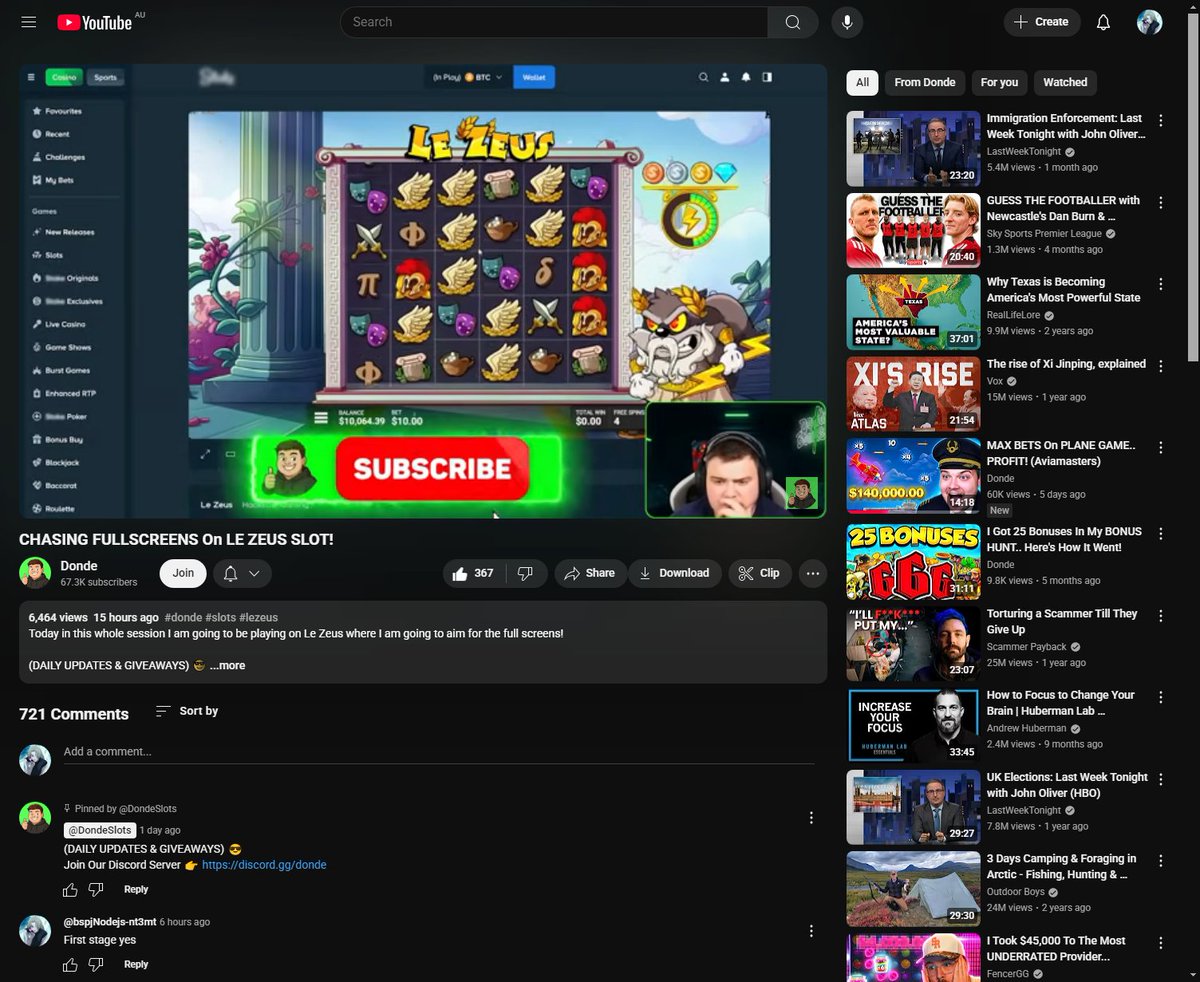Open the @DondeSlots author badge
The image size is (1200, 982).
pos(100,830)
